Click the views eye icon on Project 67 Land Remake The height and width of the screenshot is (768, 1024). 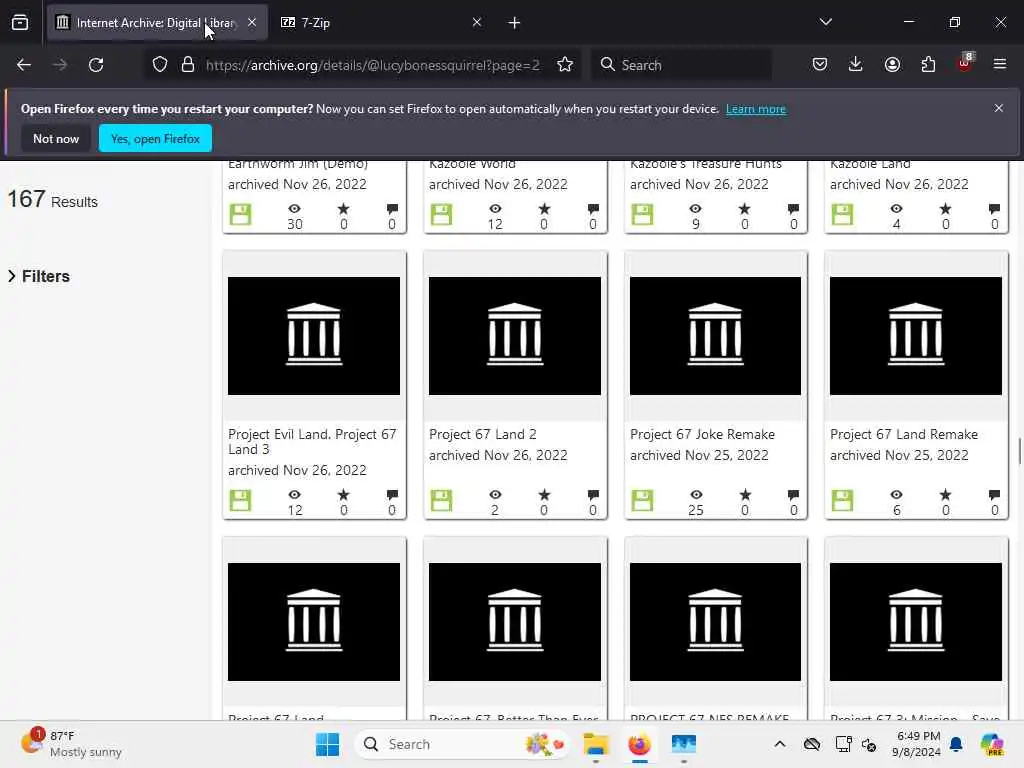(897, 494)
